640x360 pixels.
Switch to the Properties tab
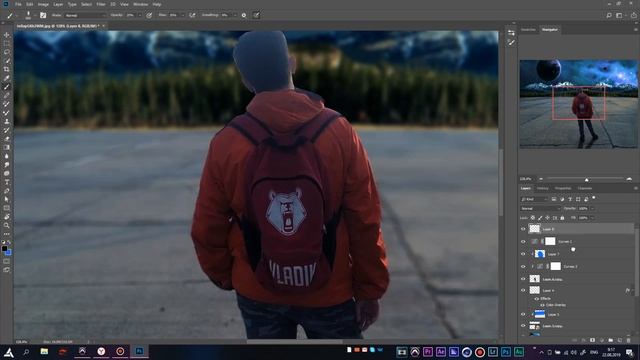(563, 188)
